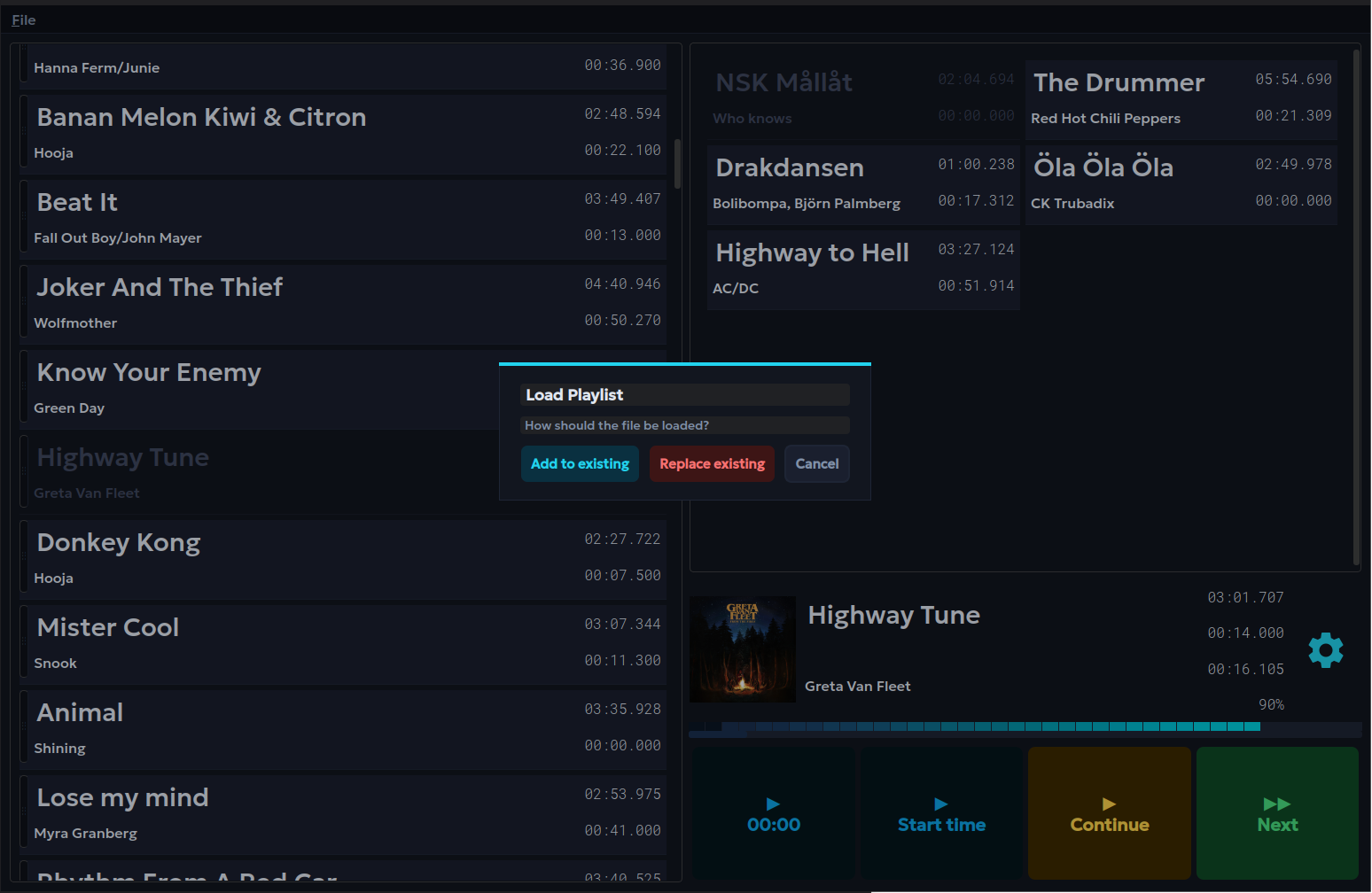The height and width of the screenshot is (893, 1372).
Task: Select Know Your Enemy track
Action: click(x=342, y=390)
